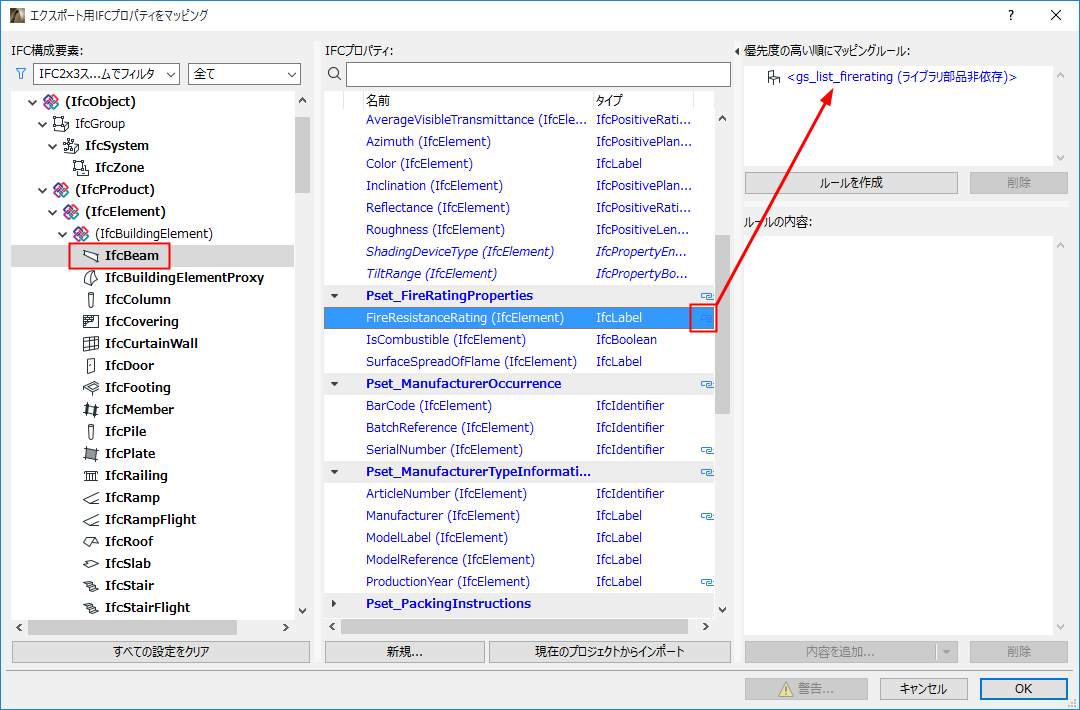
Task: Click the IfcStairFlight icon
Action: click(90, 608)
